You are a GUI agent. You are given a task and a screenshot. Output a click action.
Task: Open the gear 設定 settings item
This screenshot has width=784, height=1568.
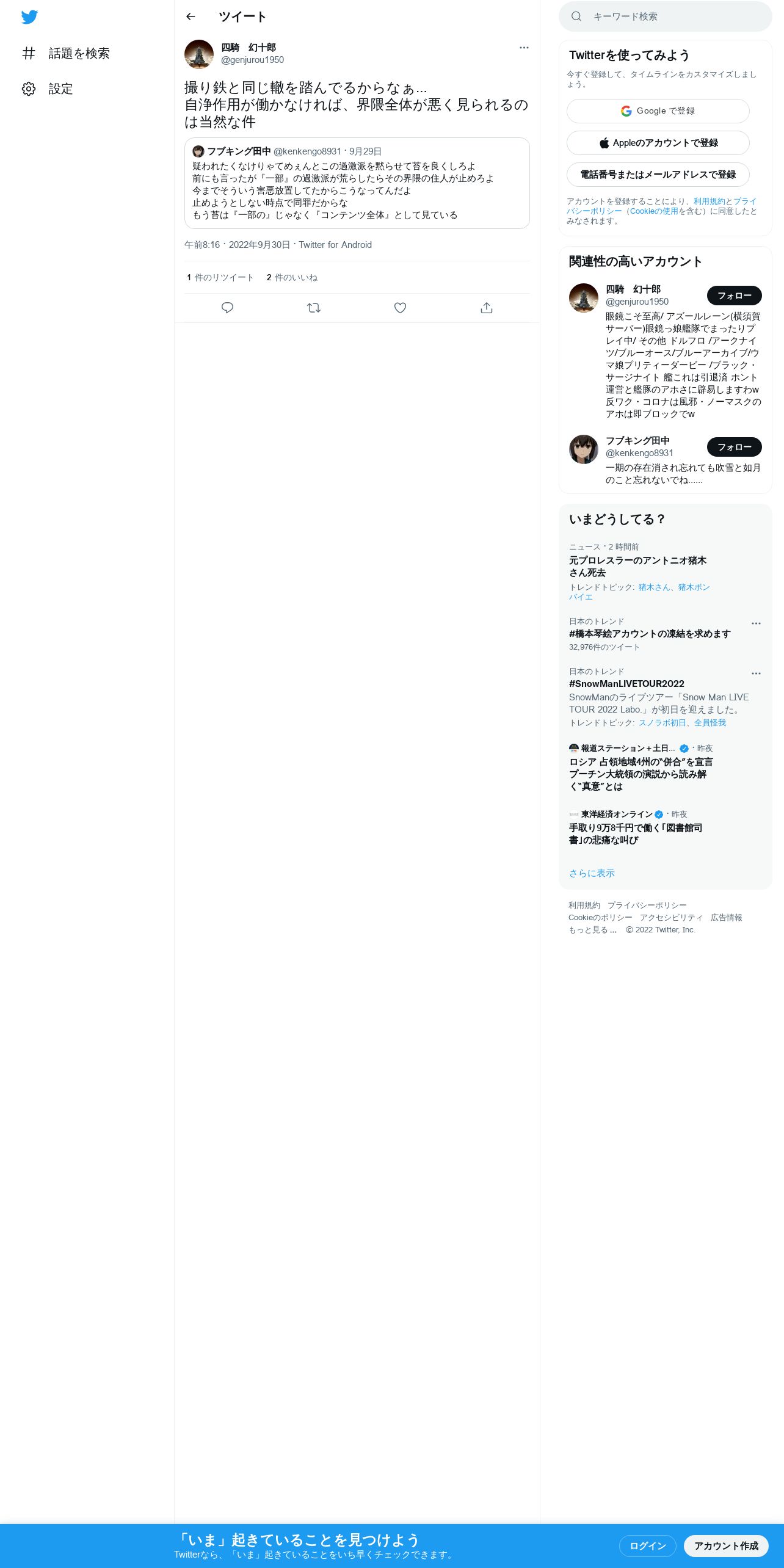point(48,89)
